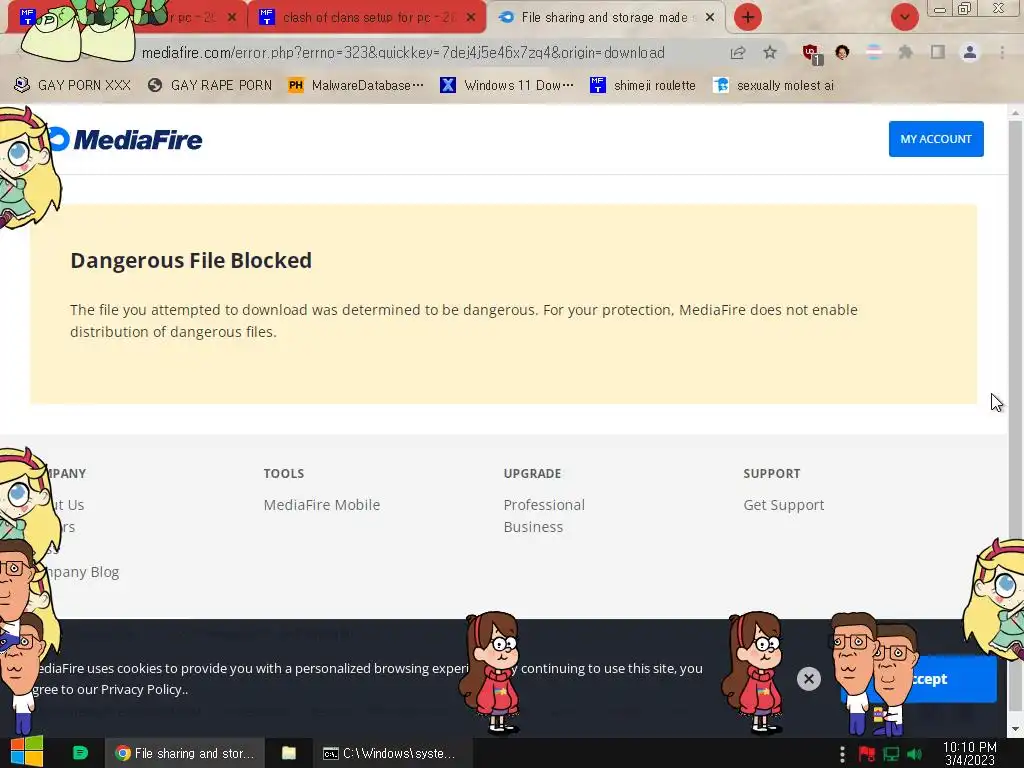Switch to the Chrome File sharing taskbar item
This screenshot has width=1024, height=768.
(x=184, y=753)
